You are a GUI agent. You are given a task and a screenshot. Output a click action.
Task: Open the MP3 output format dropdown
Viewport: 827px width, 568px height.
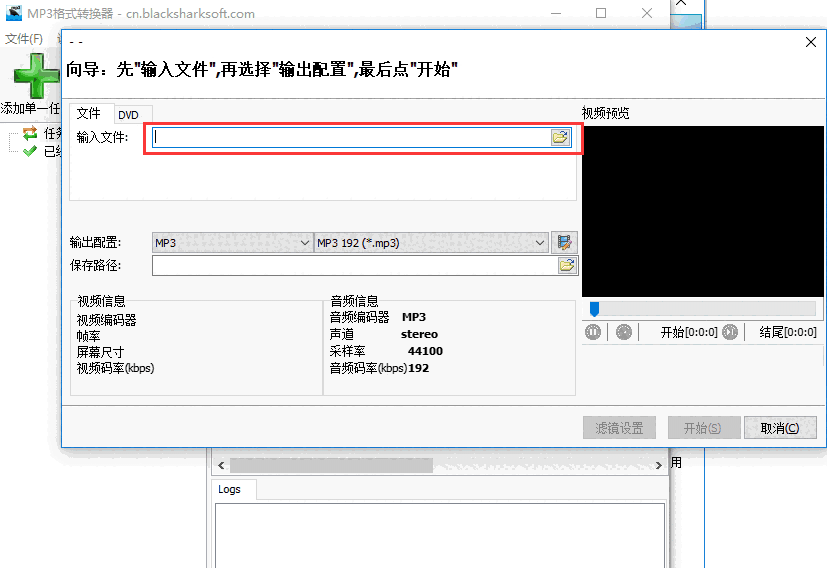[232, 243]
